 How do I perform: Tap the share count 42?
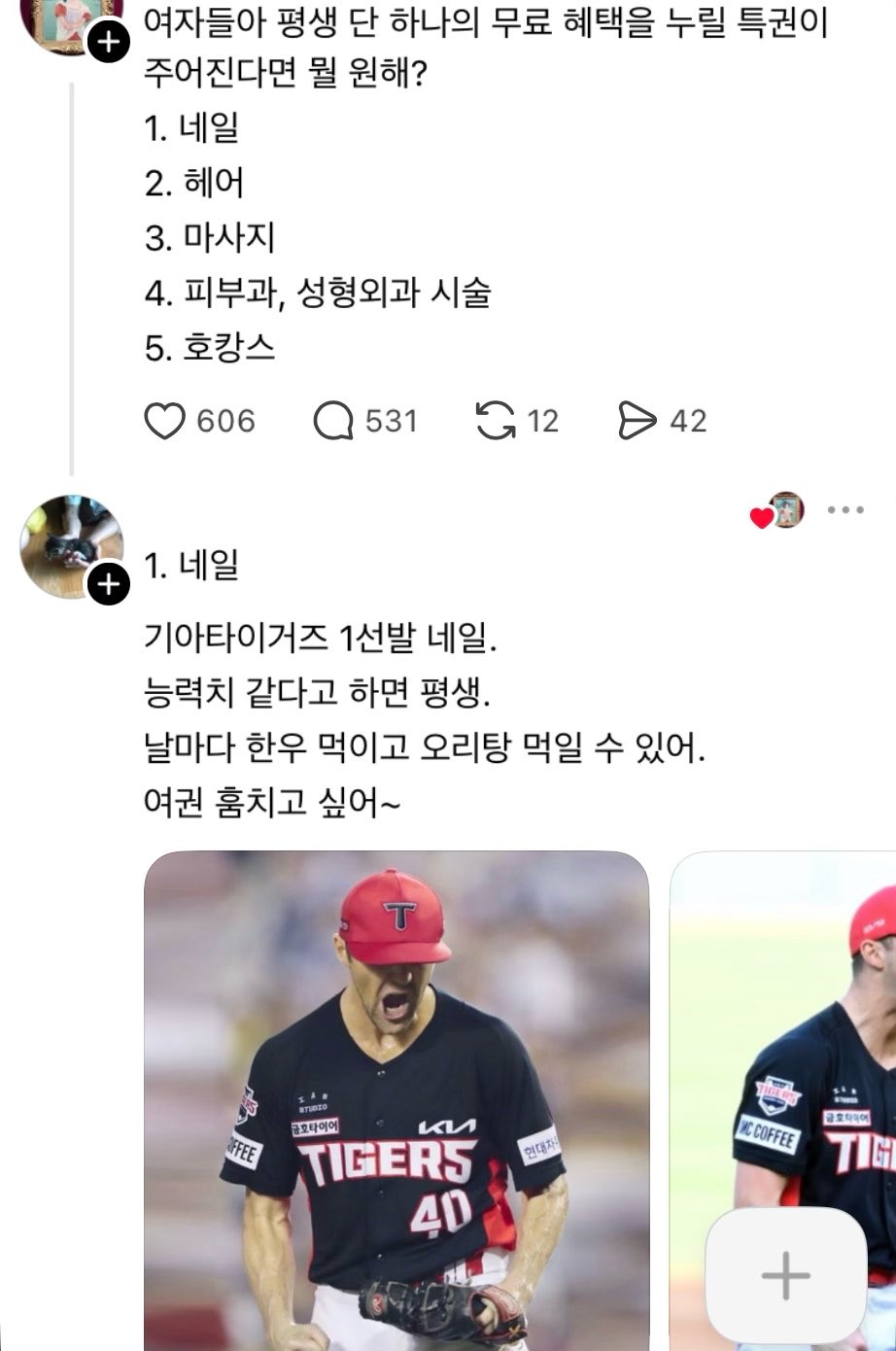[688, 421]
